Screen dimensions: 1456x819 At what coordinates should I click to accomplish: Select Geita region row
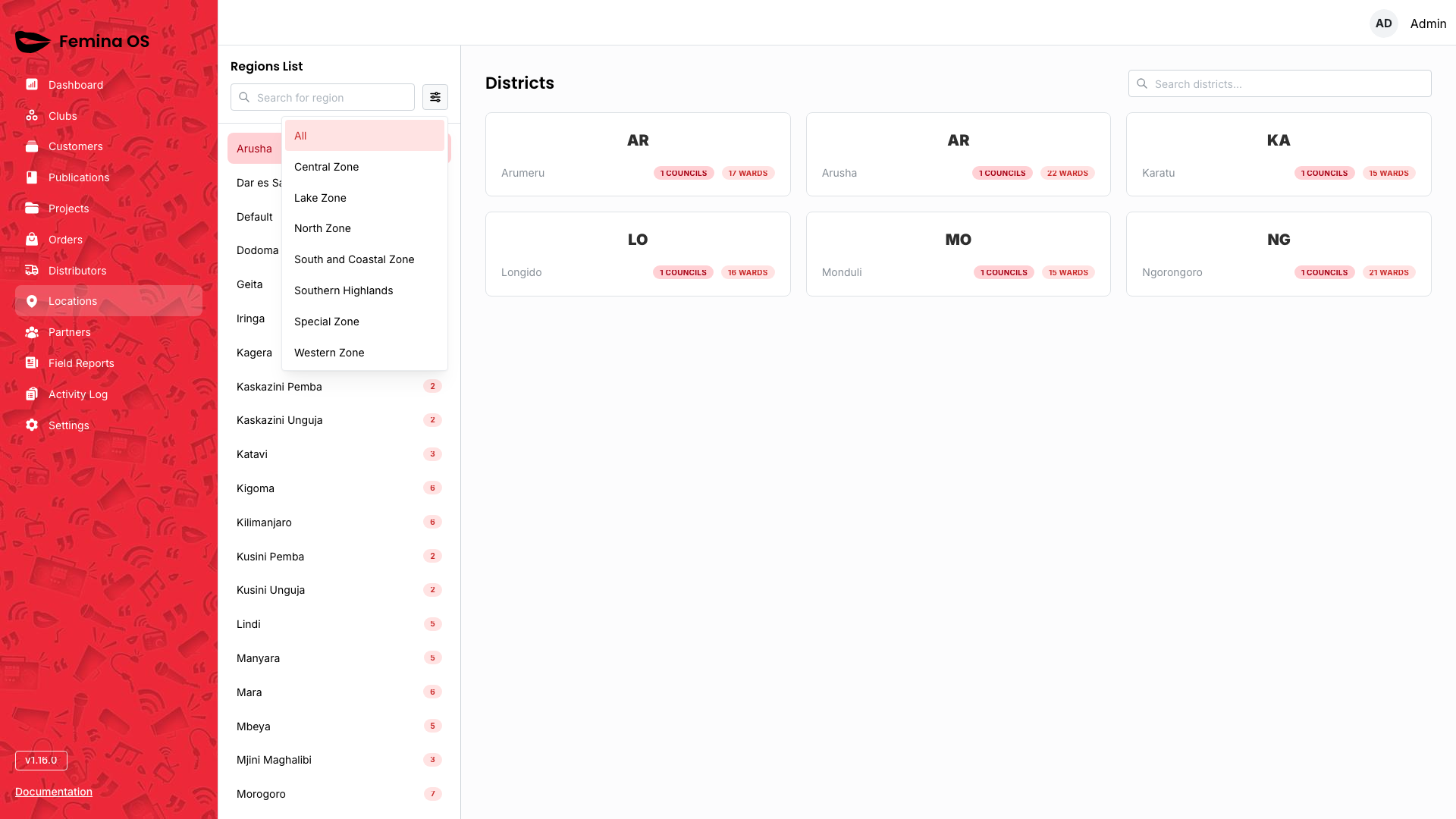[x=254, y=284]
